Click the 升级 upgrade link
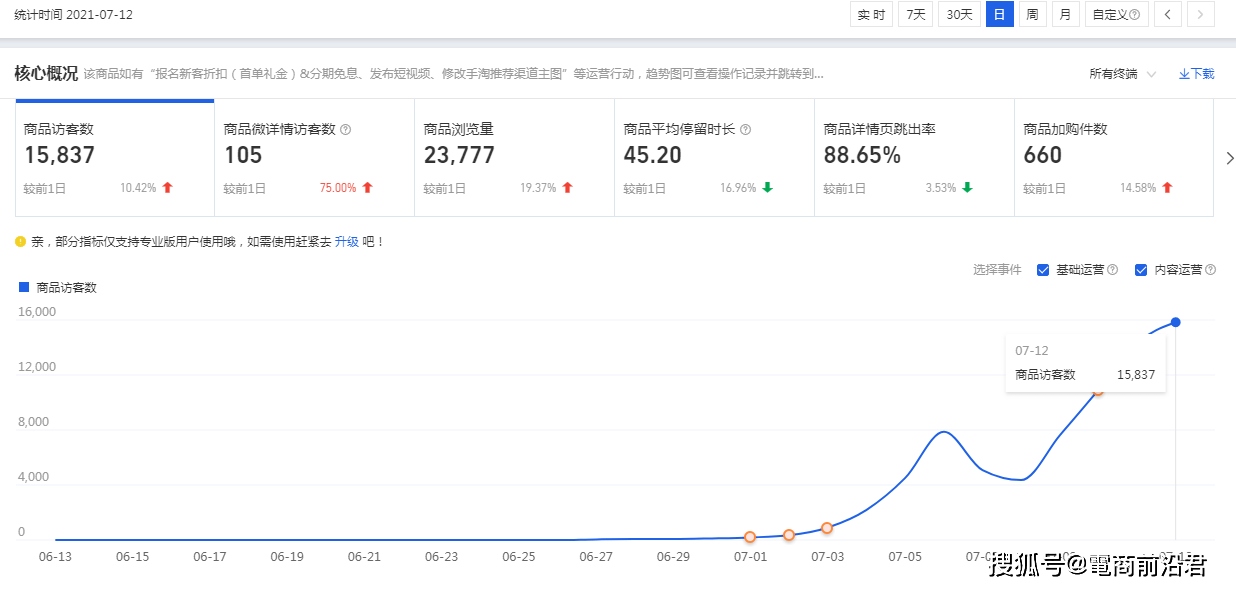The height and width of the screenshot is (591, 1236). coord(347,241)
